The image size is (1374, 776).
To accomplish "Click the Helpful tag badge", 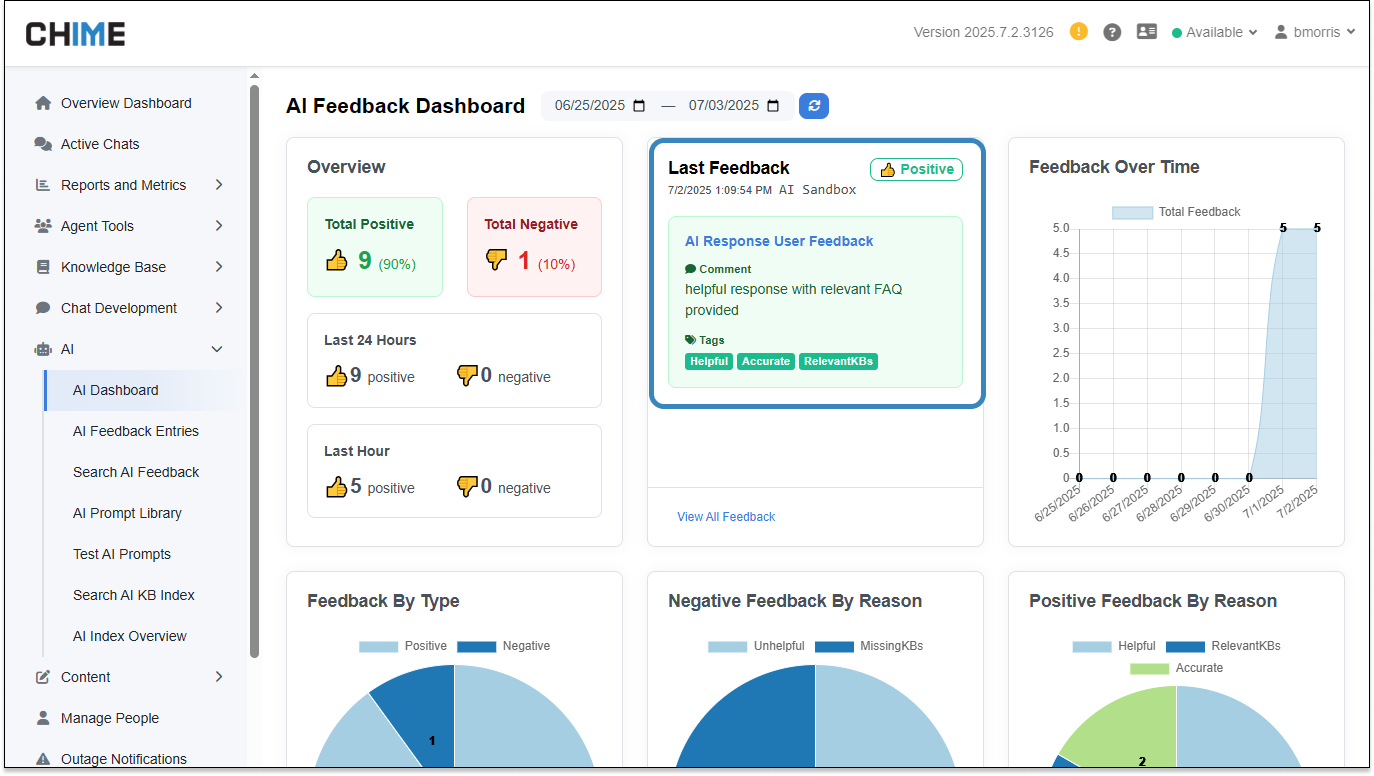I will (x=709, y=361).
